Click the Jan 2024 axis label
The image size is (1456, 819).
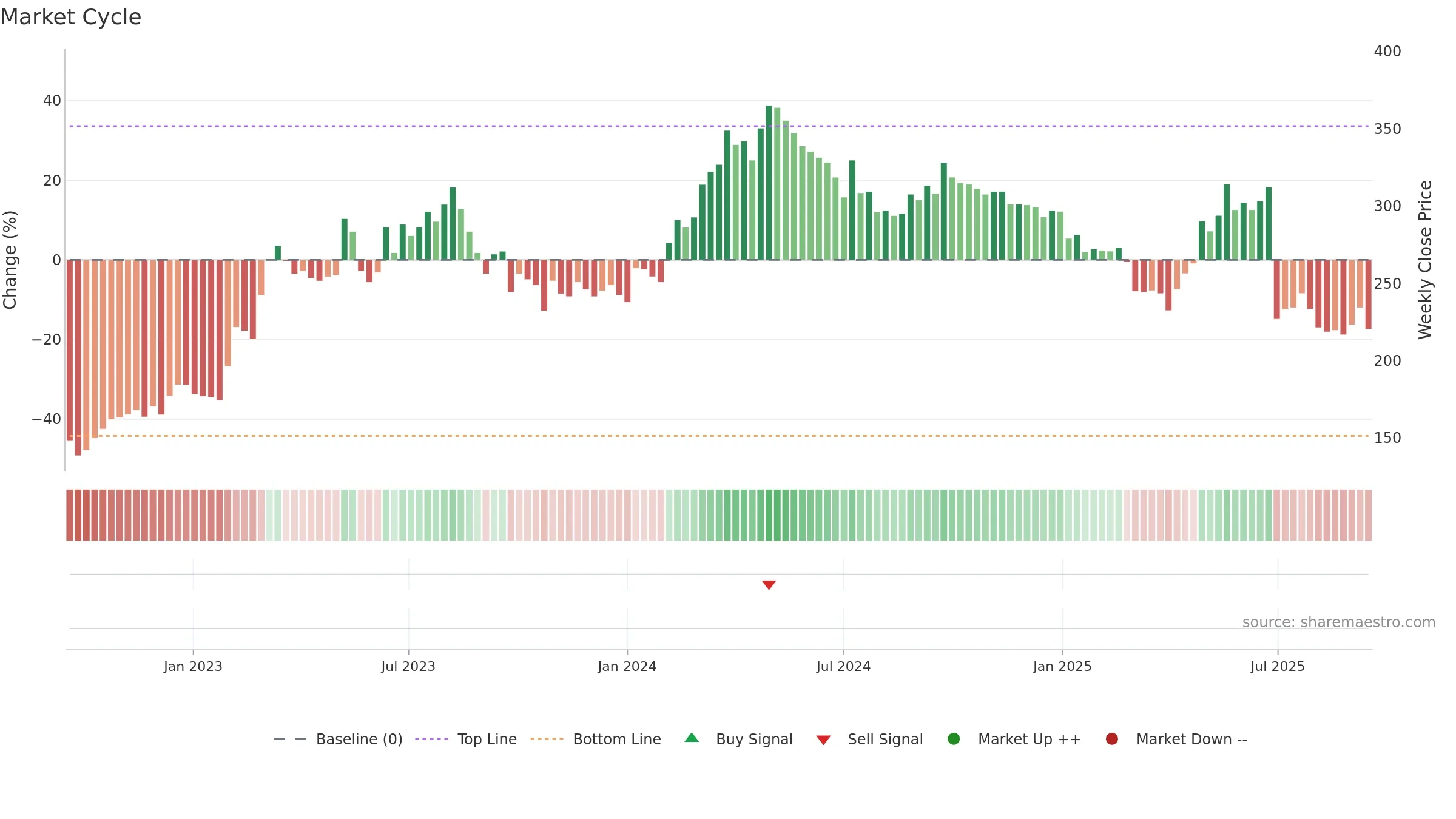coord(627,666)
